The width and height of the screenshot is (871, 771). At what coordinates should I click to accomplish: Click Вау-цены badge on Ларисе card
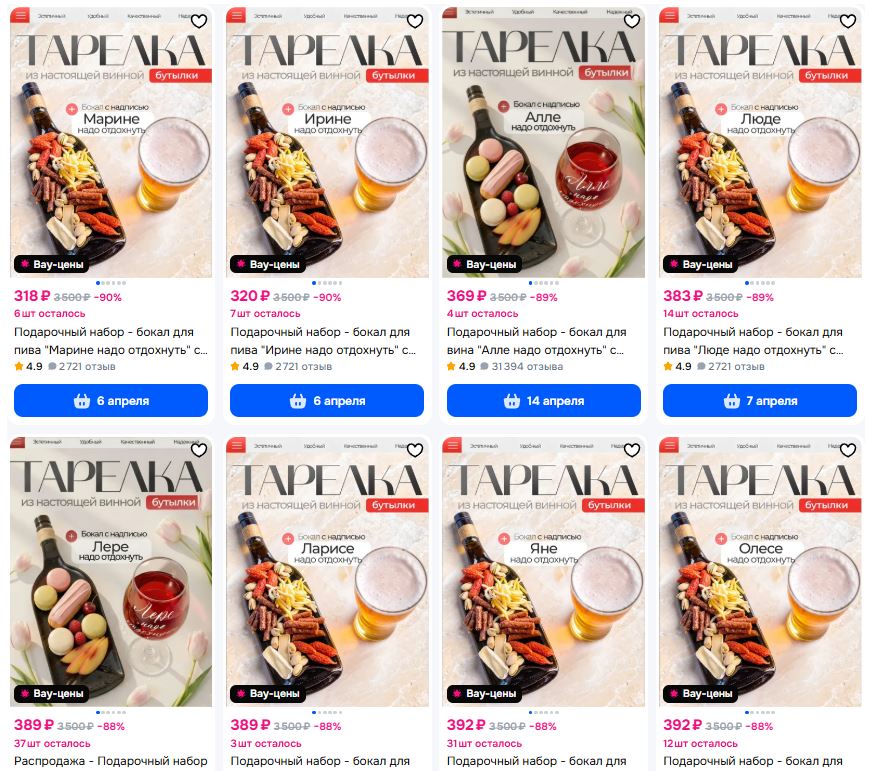click(268, 693)
